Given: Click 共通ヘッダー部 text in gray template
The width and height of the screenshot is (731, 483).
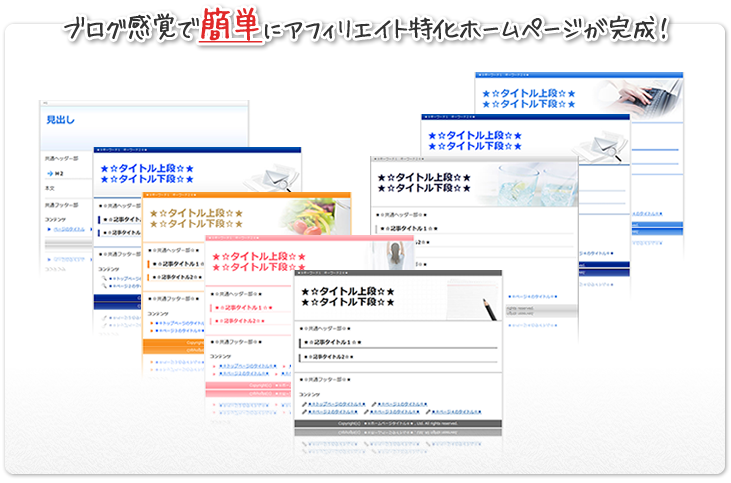Looking at the screenshot, I should tap(404, 213).
